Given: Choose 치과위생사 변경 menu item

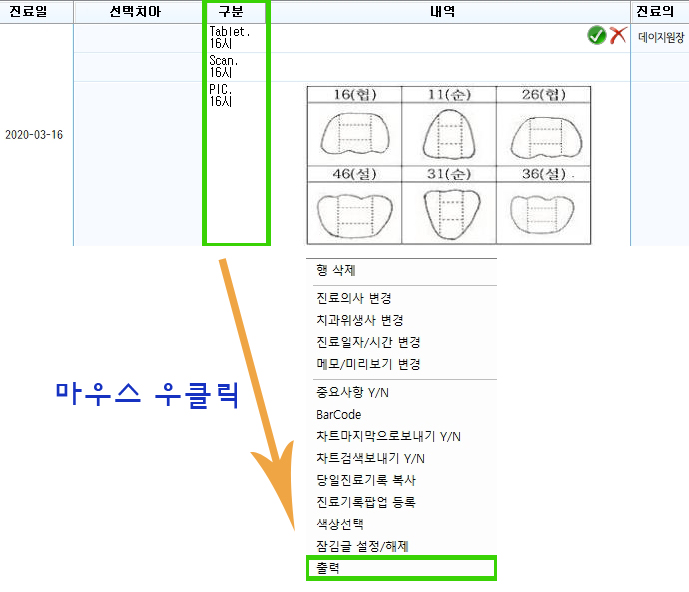Looking at the screenshot, I should pyautogui.click(x=359, y=320).
